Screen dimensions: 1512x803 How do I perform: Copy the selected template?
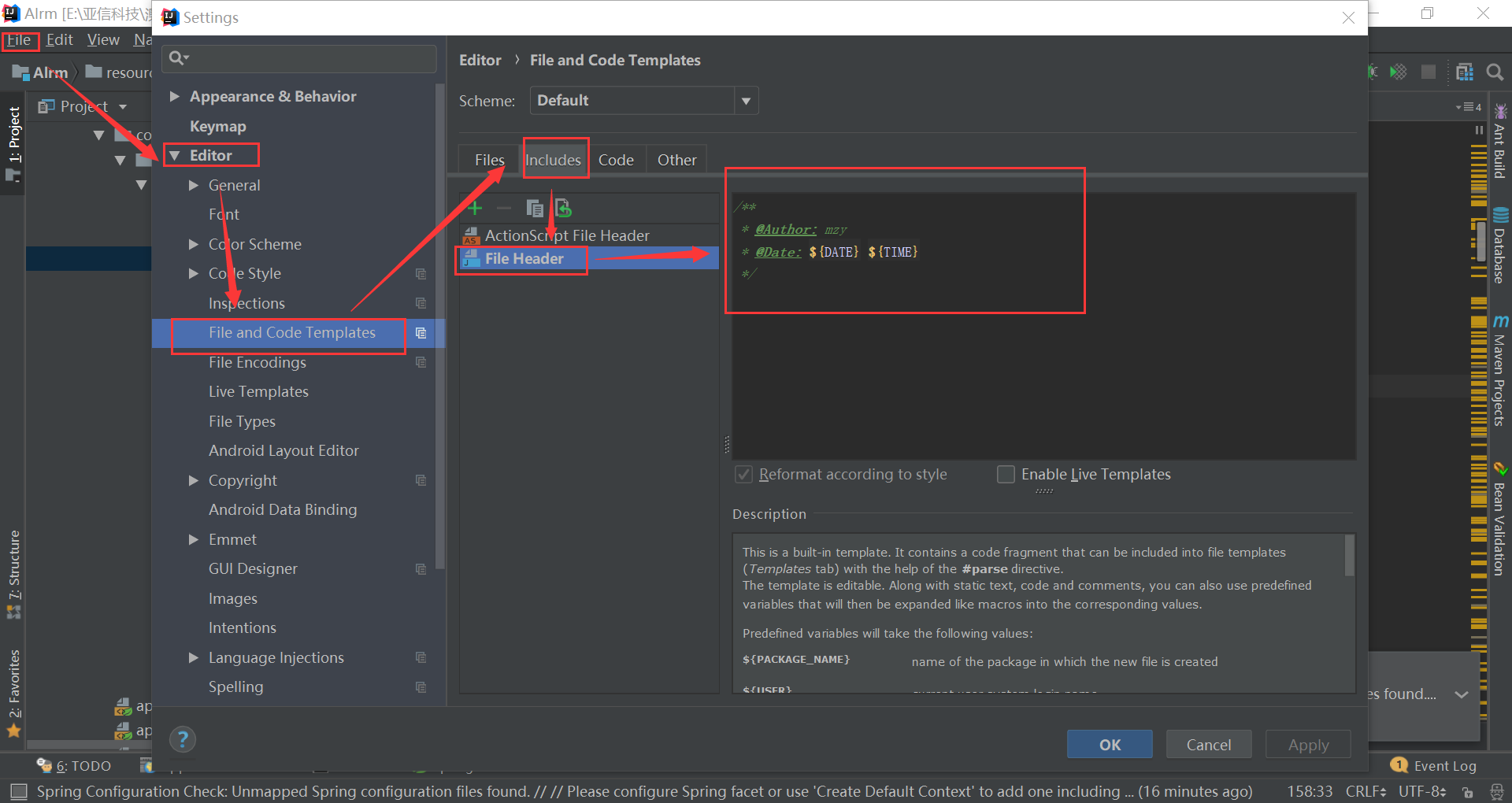[535, 208]
